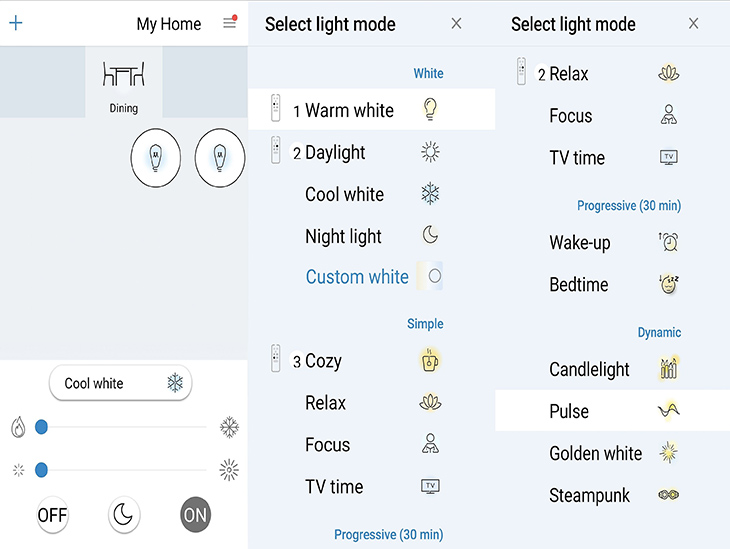Click the Focus person icon in right panel
The image size is (730, 549).
[x=669, y=114]
